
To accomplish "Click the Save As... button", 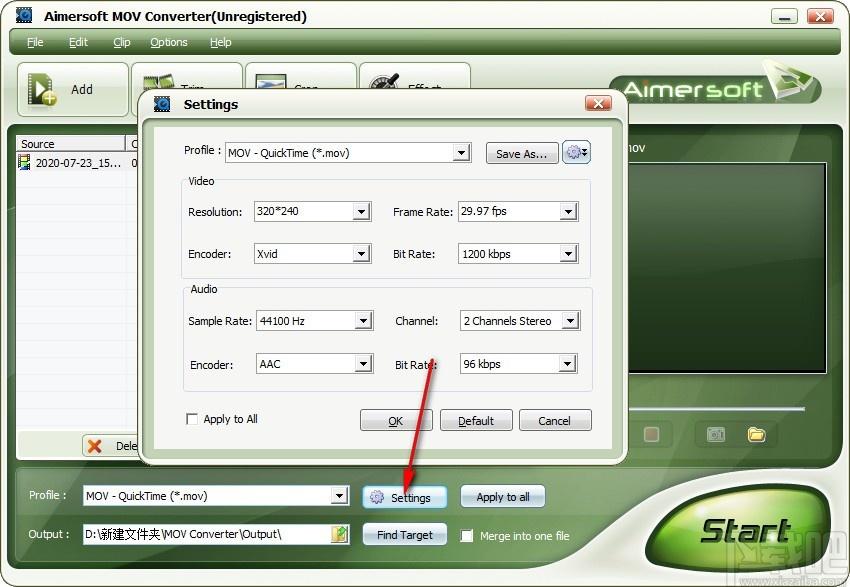I will (522, 153).
